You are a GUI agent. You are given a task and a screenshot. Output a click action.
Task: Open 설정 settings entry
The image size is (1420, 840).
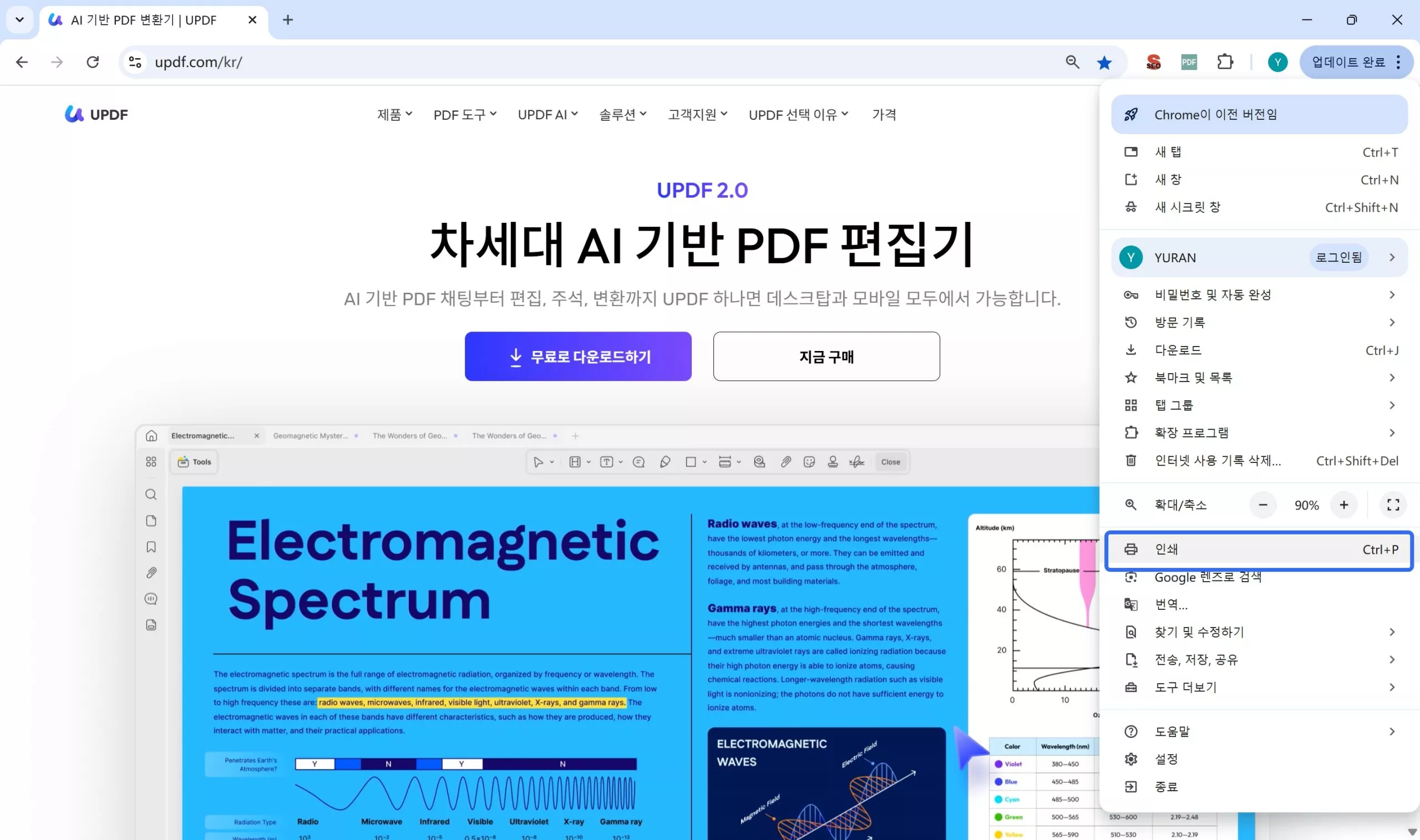[1259, 759]
